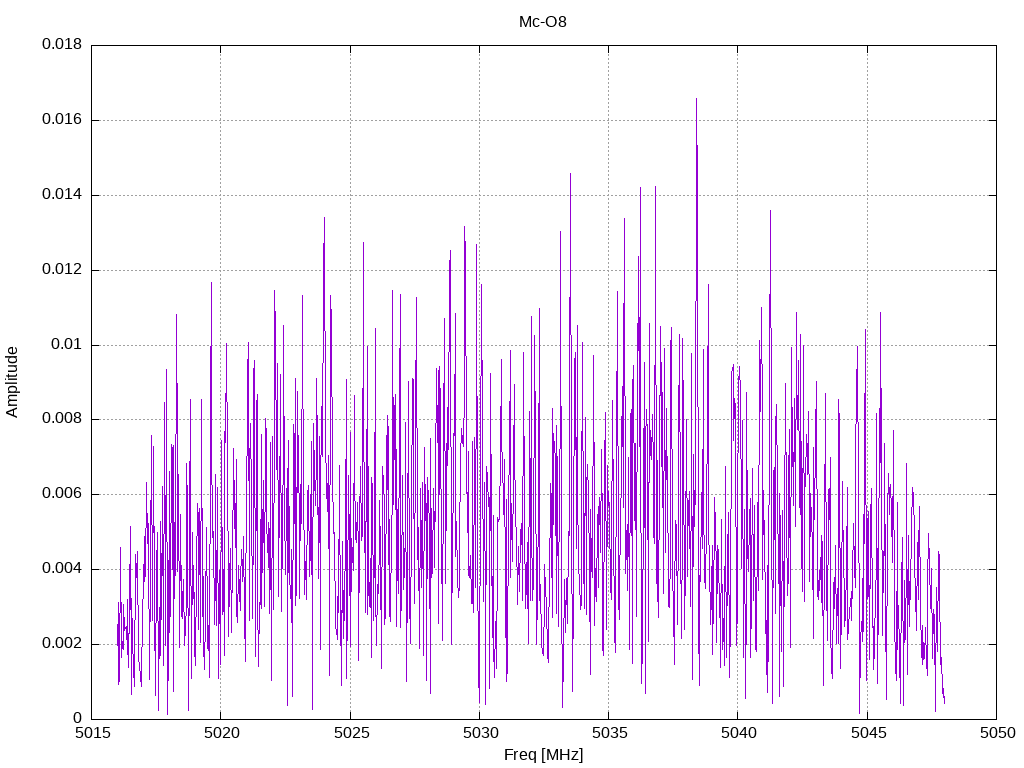Click the tallest spectrum peak near 5038 MHz
The height and width of the screenshot is (768, 1024).
(x=696, y=100)
